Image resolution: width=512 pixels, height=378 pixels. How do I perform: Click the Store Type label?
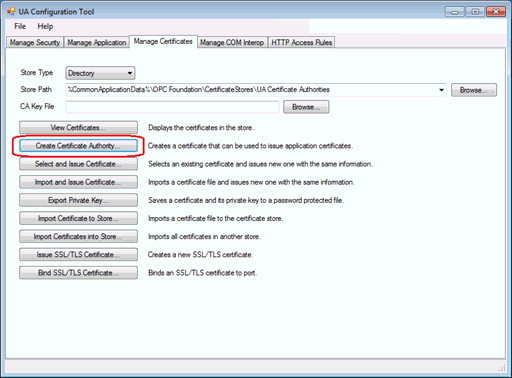pos(37,73)
